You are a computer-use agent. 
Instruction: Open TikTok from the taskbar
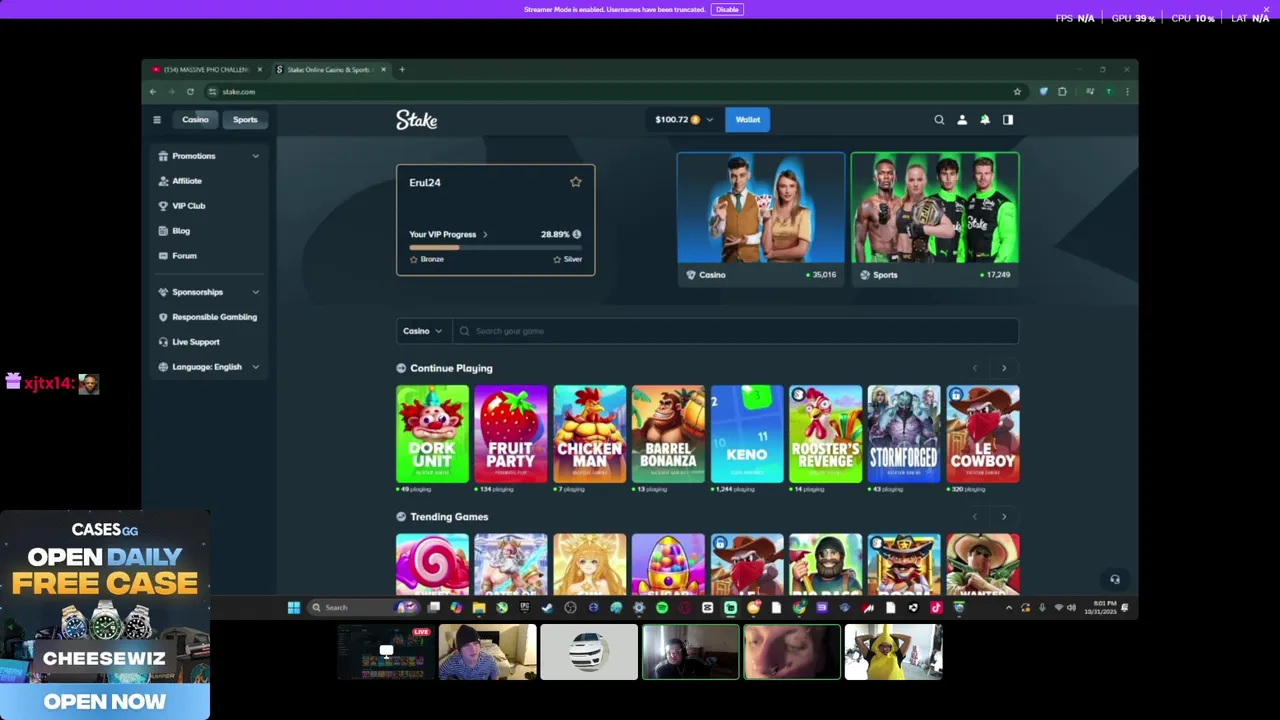click(x=936, y=607)
